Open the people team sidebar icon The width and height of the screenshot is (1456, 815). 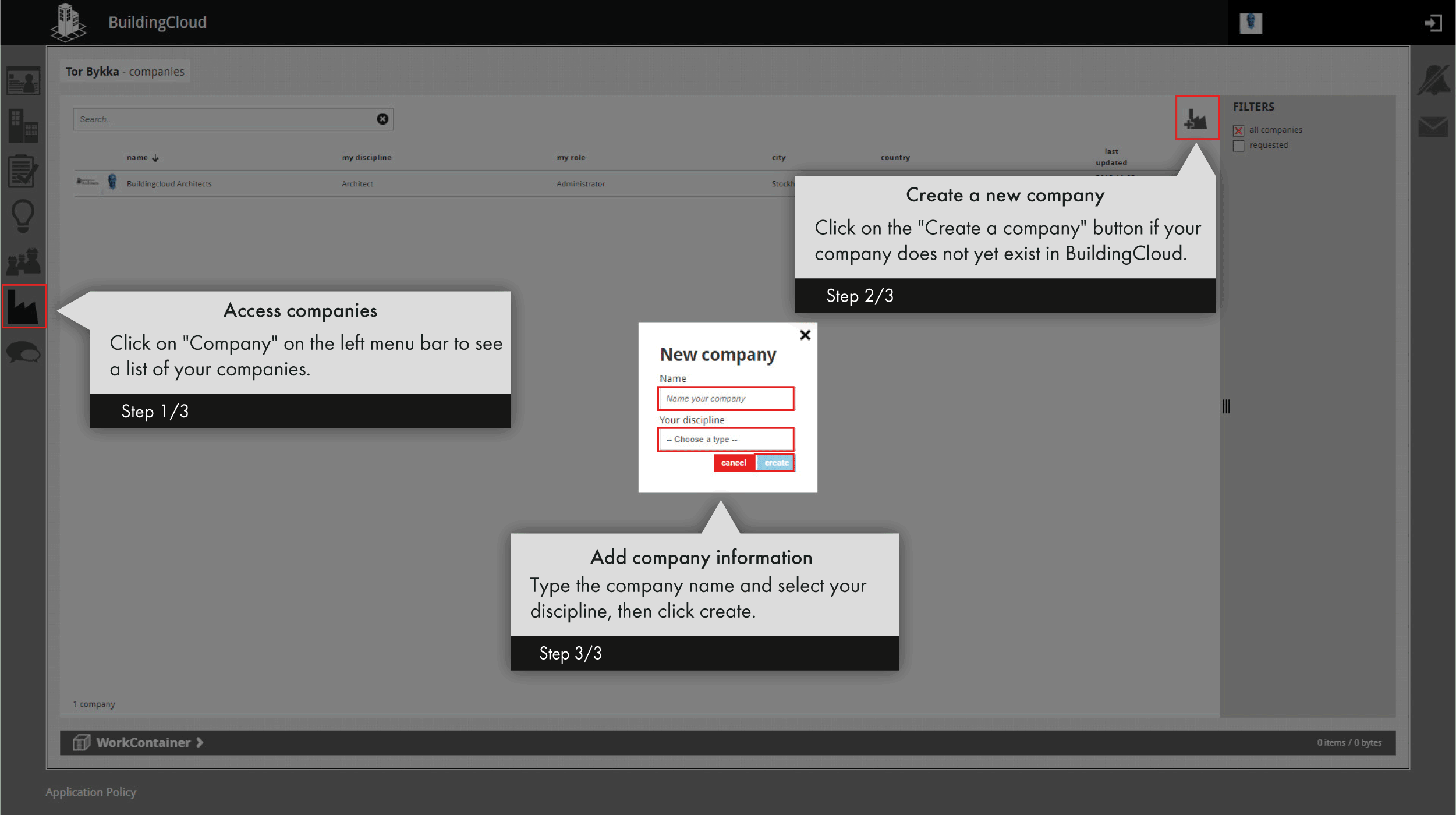23,262
